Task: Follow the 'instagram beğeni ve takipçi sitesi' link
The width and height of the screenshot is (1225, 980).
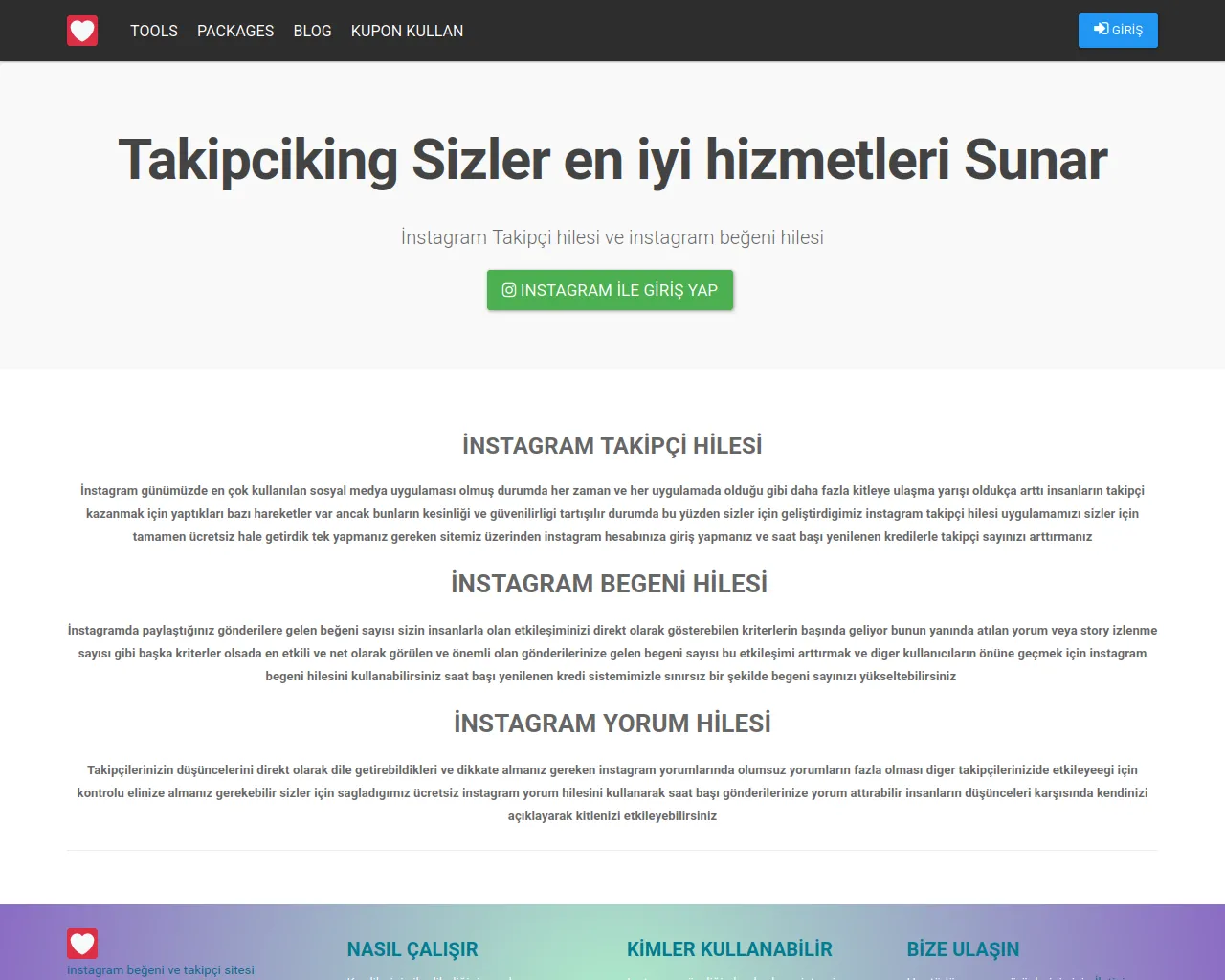Action: 161,969
